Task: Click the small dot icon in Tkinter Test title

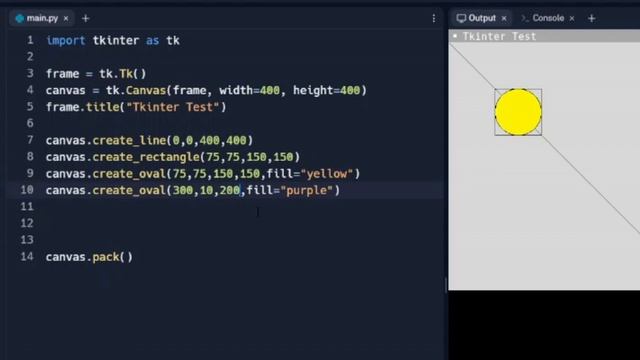Action: (x=455, y=36)
